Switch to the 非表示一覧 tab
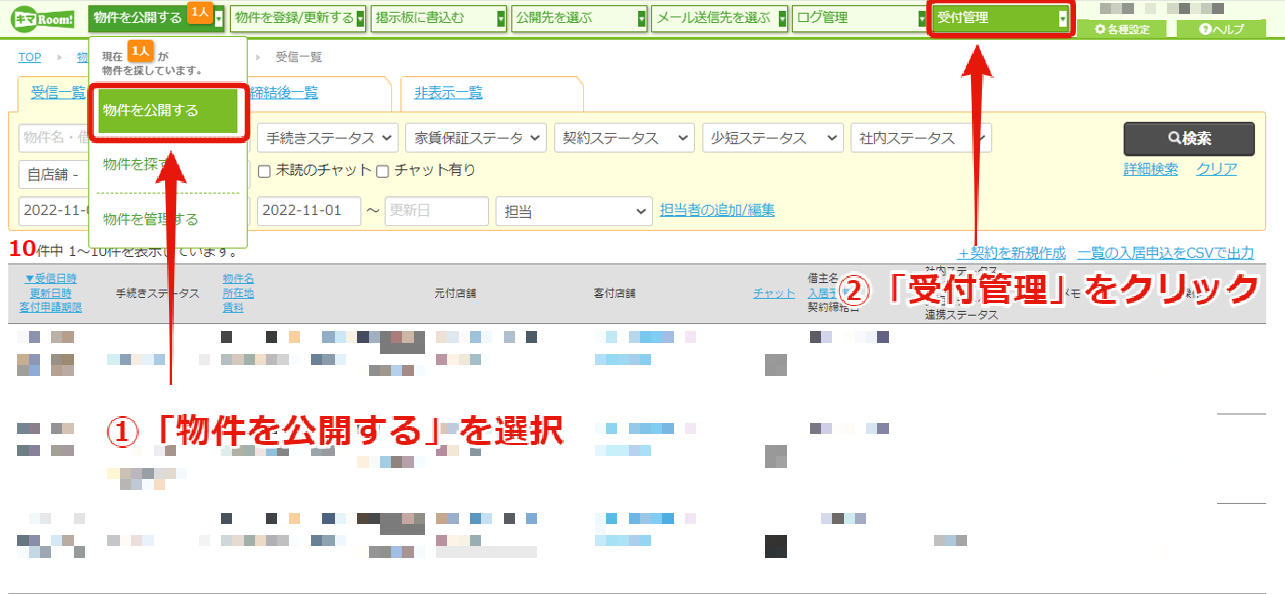The height and width of the screenshot is (594, 1285). (x=448, y=93)
